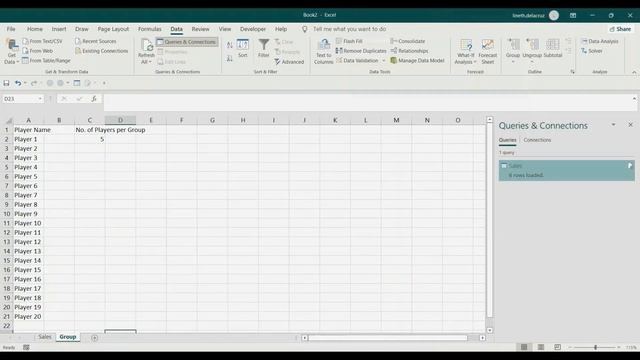
Task: Open Outline dialog launcher
Action: (x=573, y=72)
